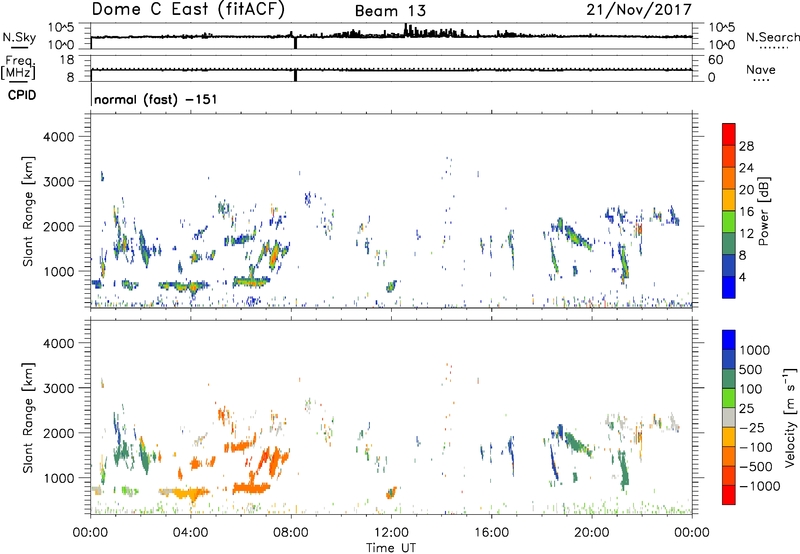Click the "2000" tick on the power panel
Screen dimensions: 800x554
(58, 226)
